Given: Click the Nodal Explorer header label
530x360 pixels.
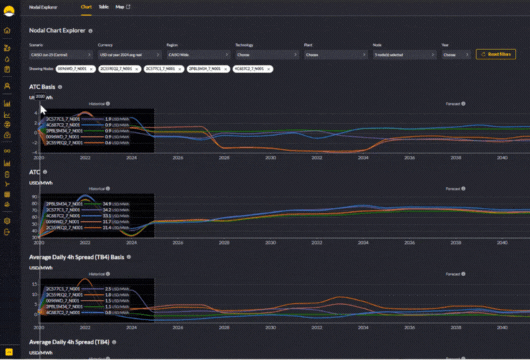Looking at the screenshot, I should (x=43, y=7).
